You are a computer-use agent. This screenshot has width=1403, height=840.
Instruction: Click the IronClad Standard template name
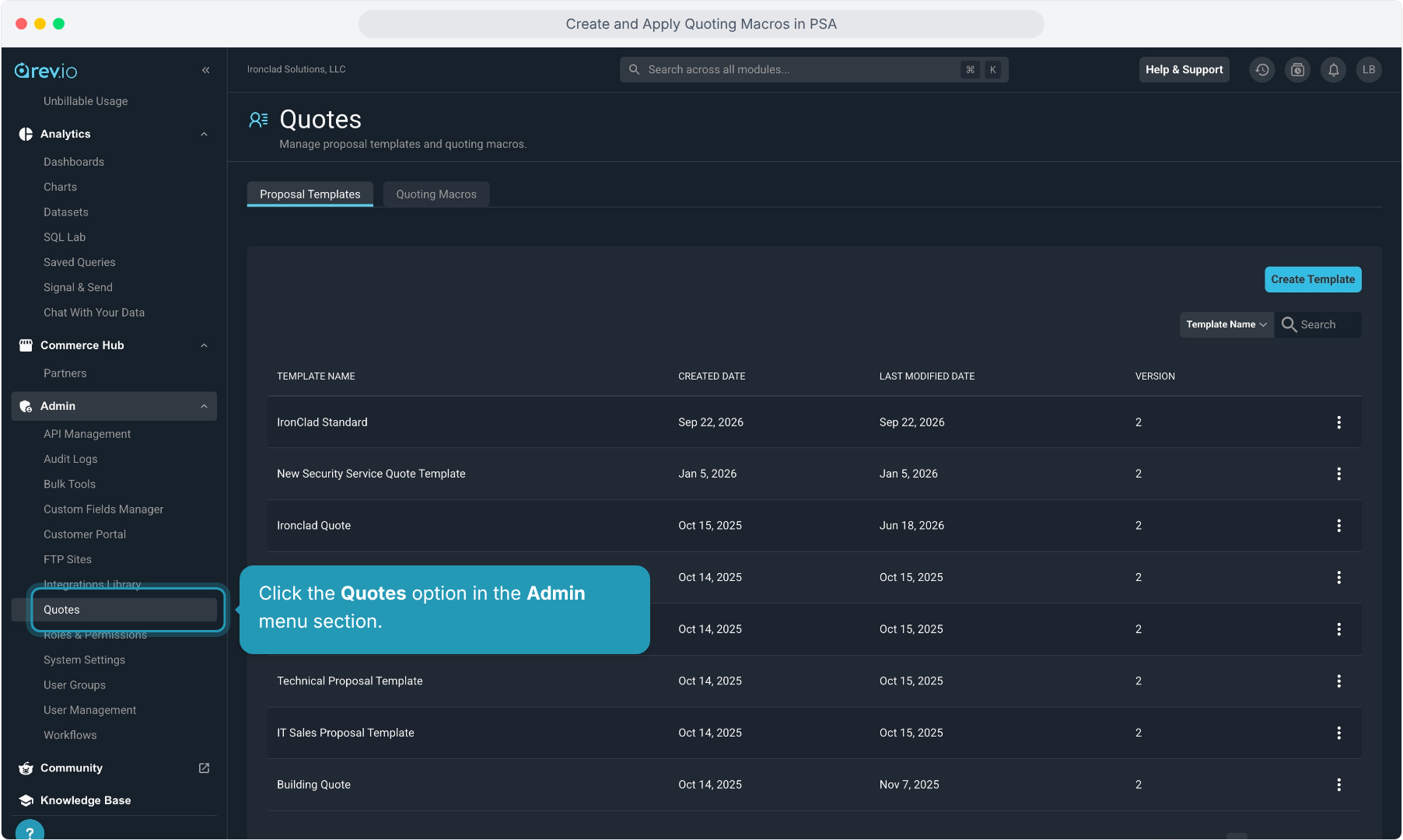322,422
